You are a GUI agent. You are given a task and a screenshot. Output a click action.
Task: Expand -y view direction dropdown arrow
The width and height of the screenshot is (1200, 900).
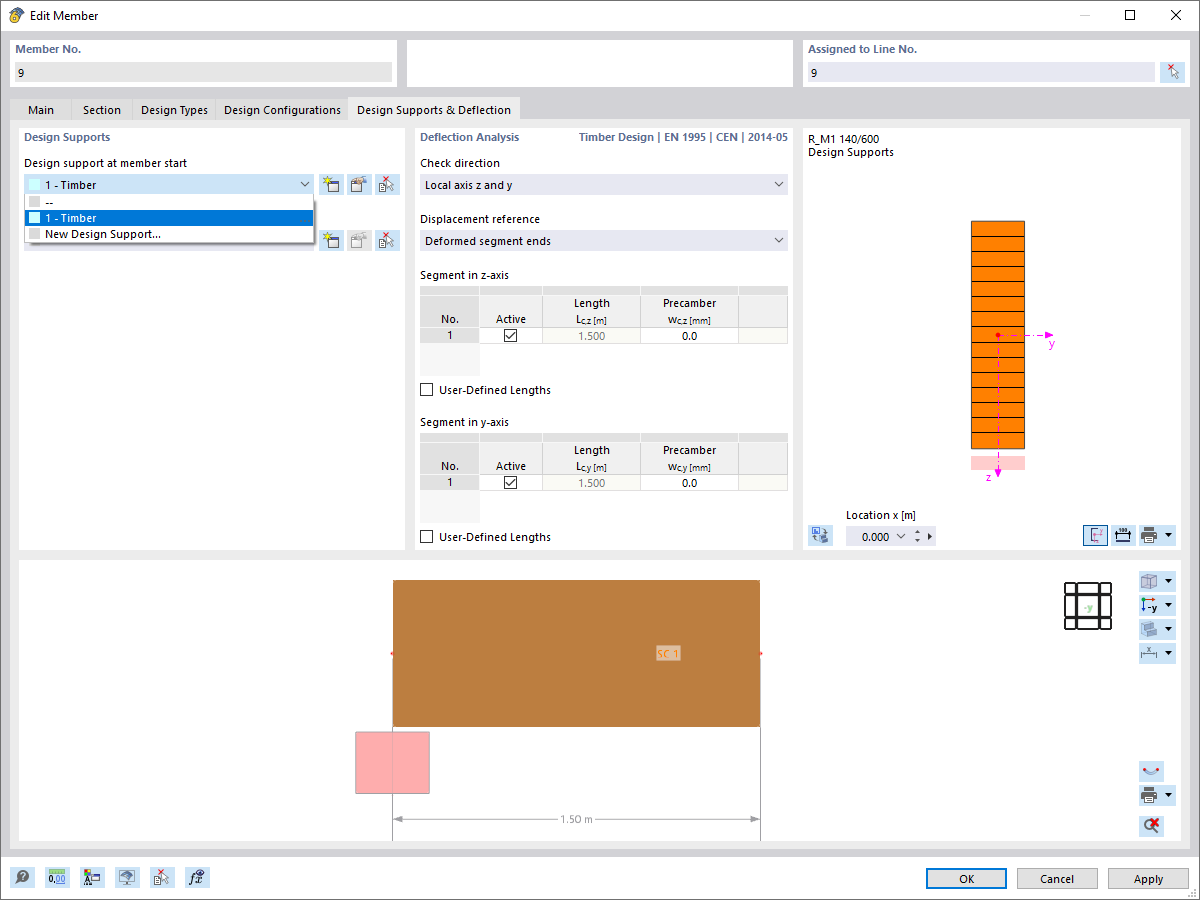(1168, 605)
